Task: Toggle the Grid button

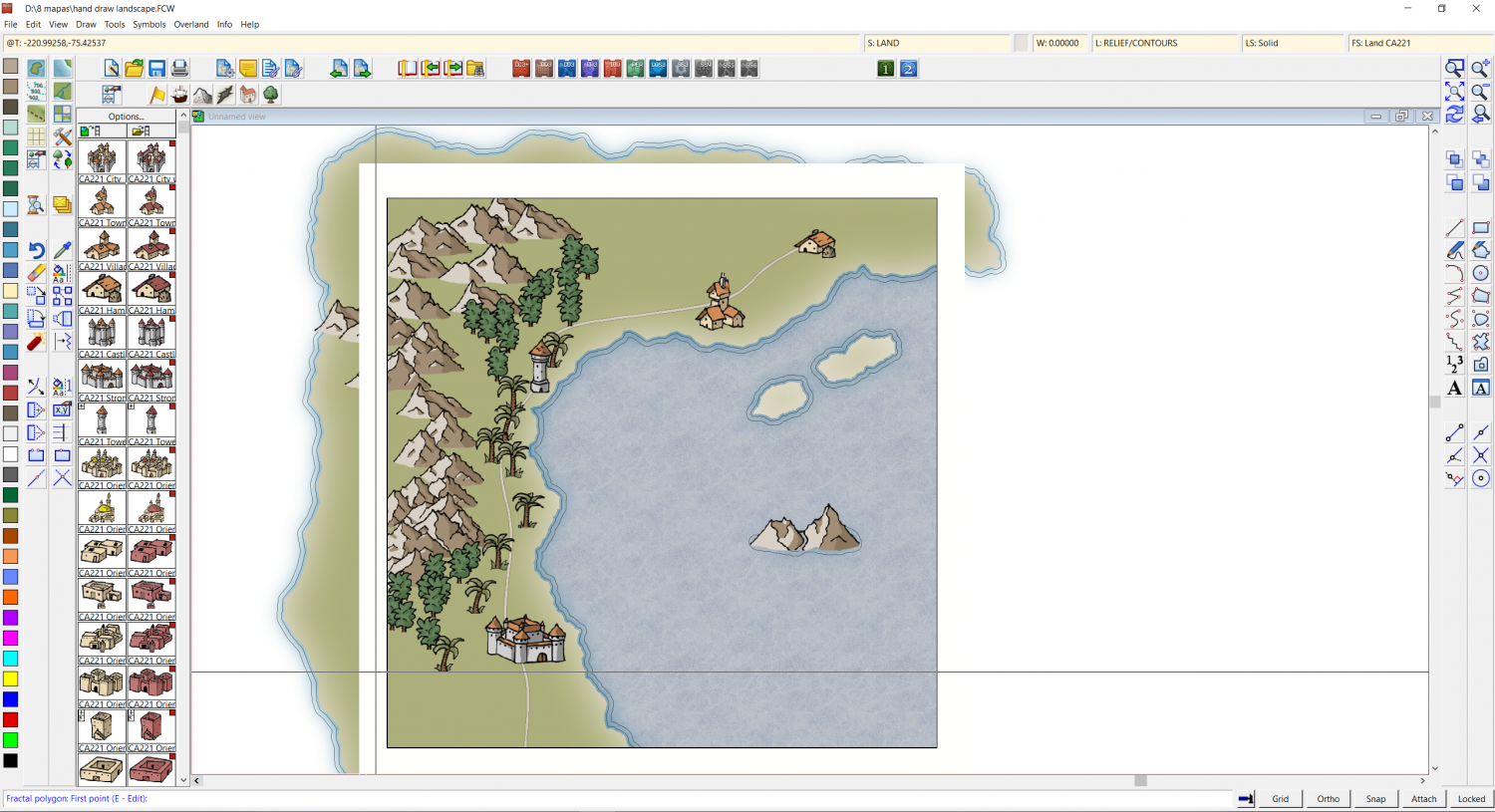Action: tap(1280, 799)
